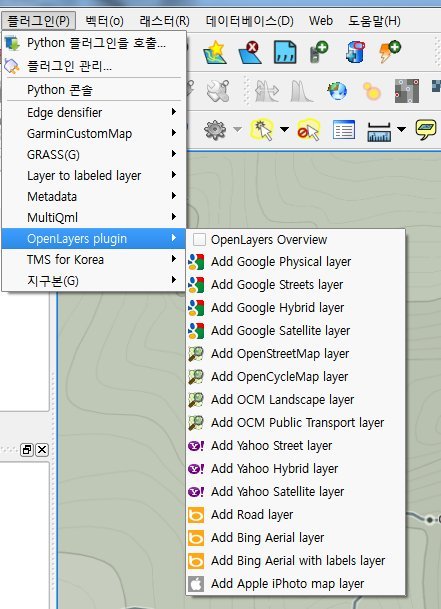Click the blue database cylinder icon
441x609 pixels.
click(355, 52)
